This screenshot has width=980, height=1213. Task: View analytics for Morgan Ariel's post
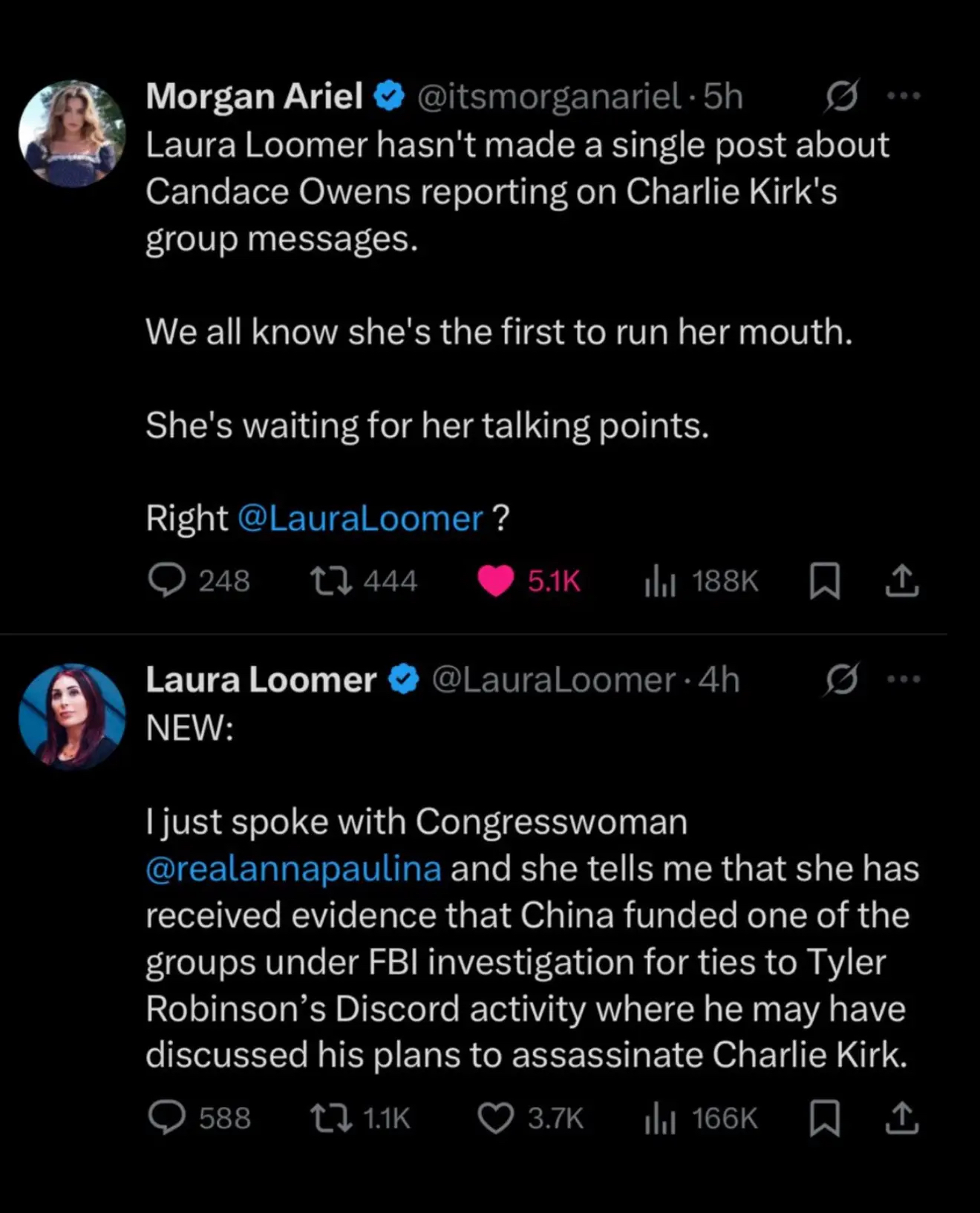point(660,581)
